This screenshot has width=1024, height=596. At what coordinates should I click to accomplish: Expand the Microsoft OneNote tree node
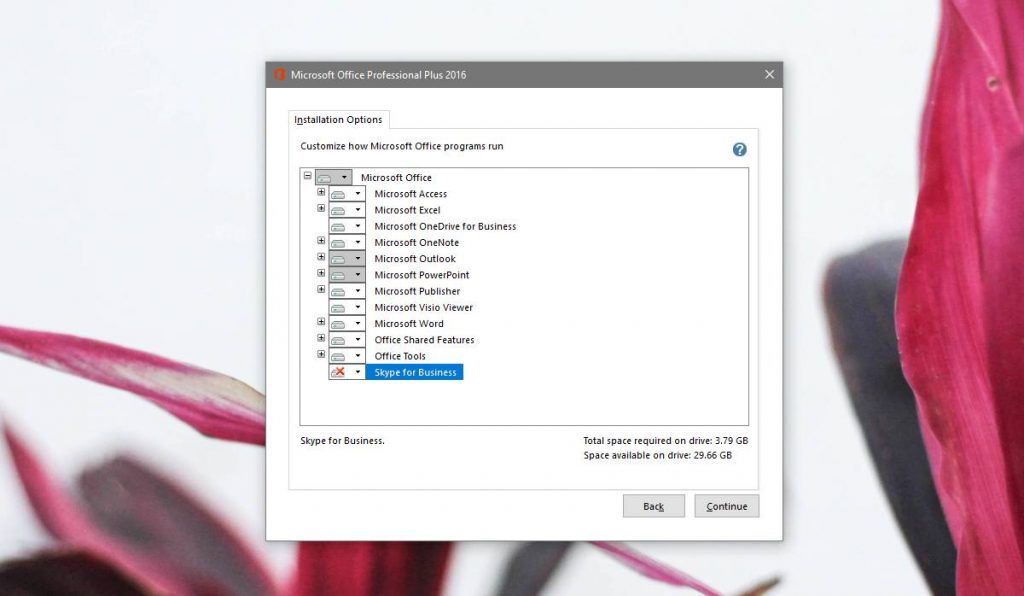pyautogui.click(x=321, y=241)
